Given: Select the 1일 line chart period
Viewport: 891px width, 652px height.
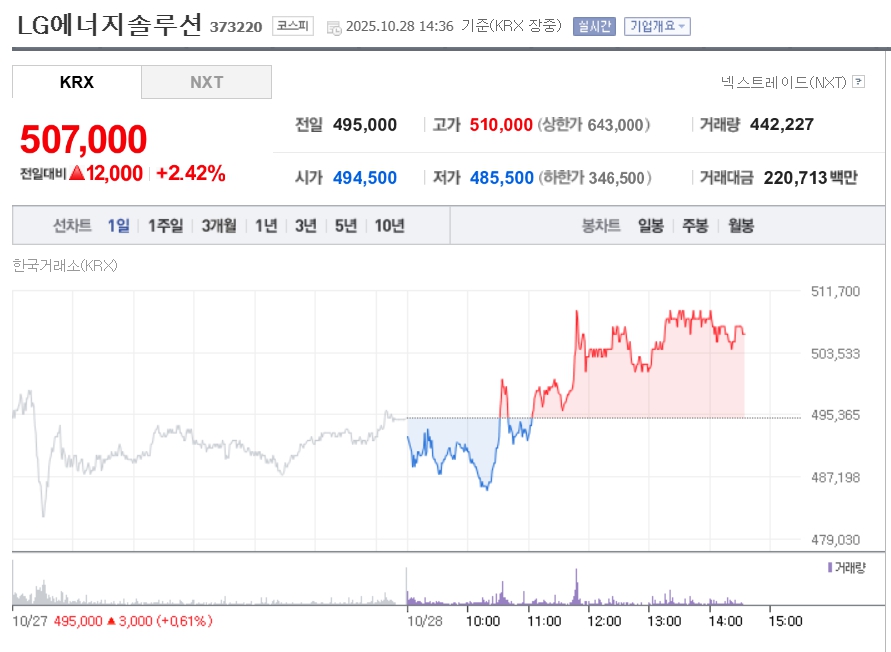Looking at the screenshot, I should click(x=118, y=226).
